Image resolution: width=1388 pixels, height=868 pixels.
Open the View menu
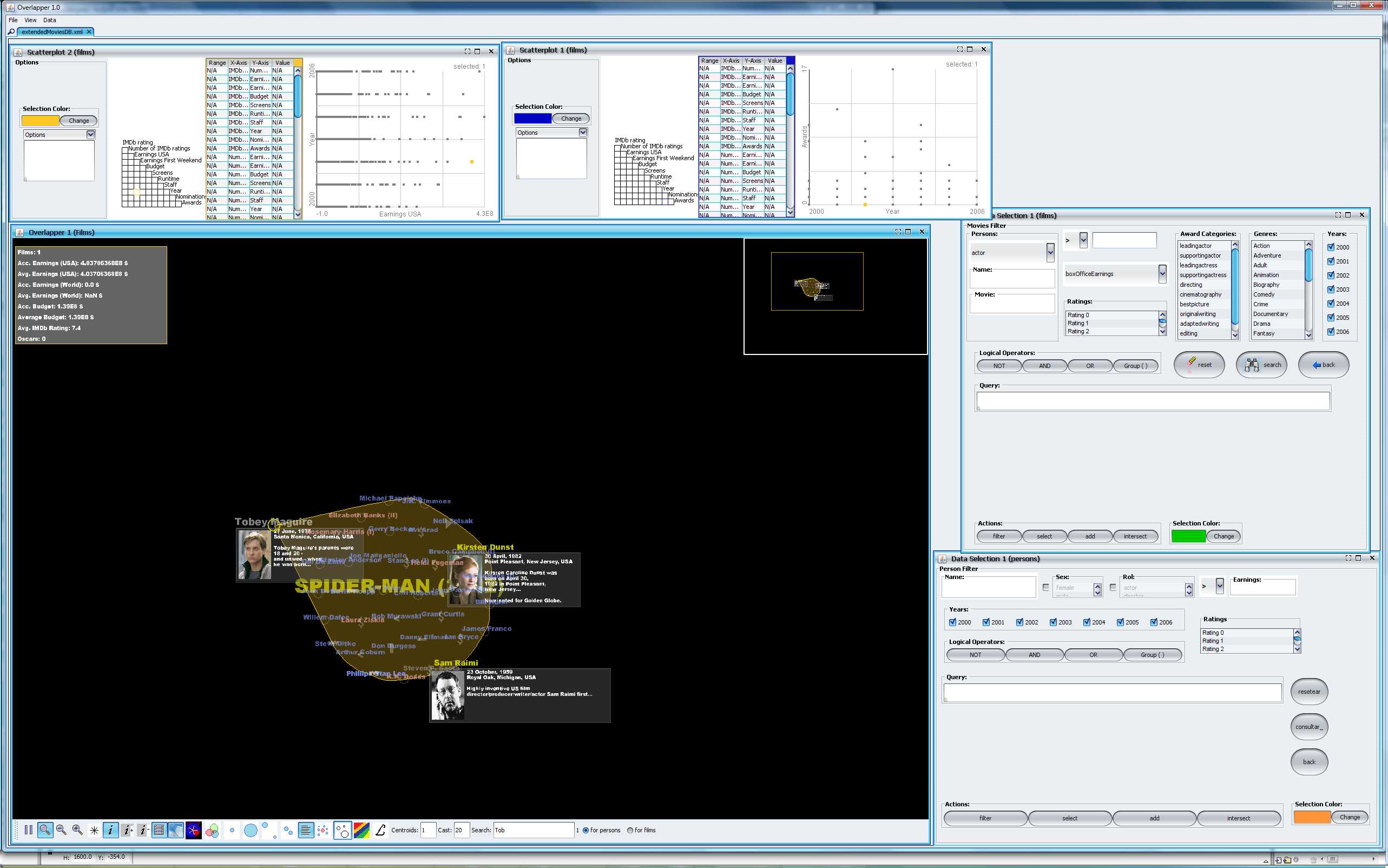click(x=30, y=20)
